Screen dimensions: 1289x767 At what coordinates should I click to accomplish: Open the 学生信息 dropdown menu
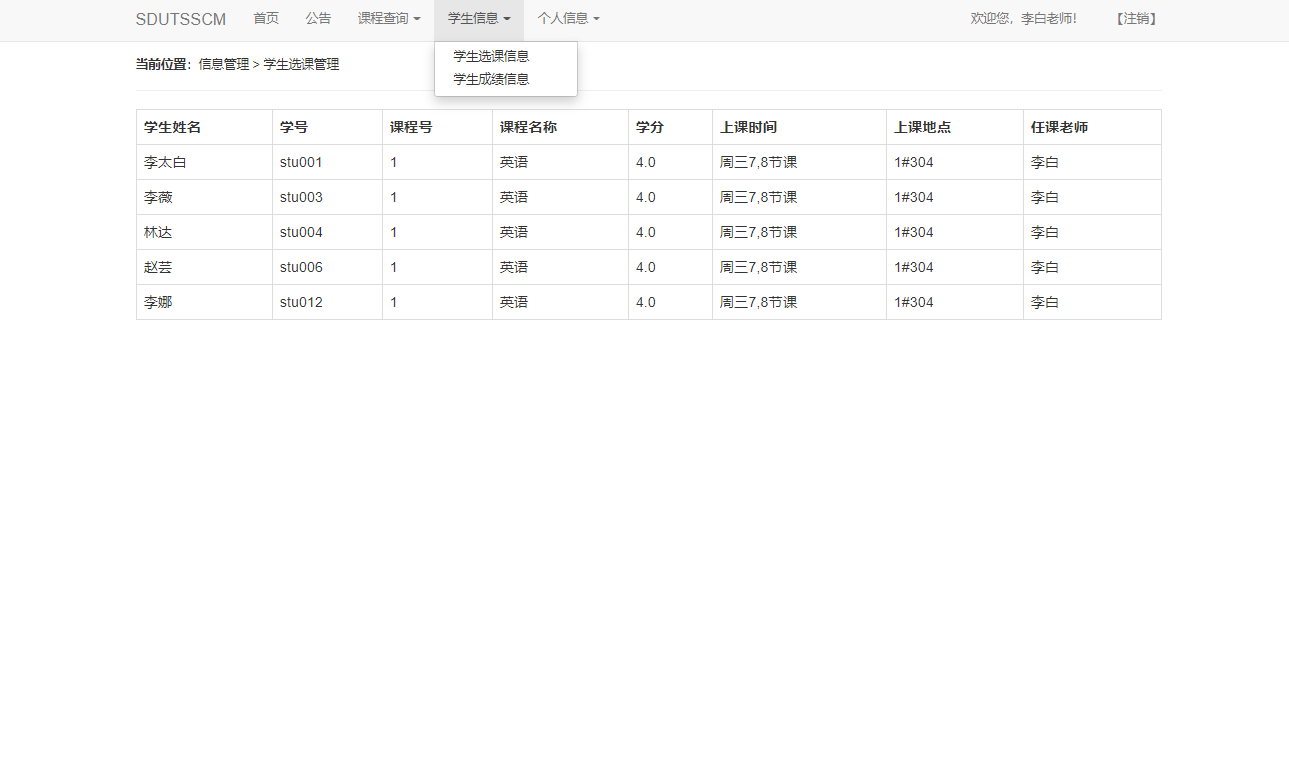(x=478, y=19)
